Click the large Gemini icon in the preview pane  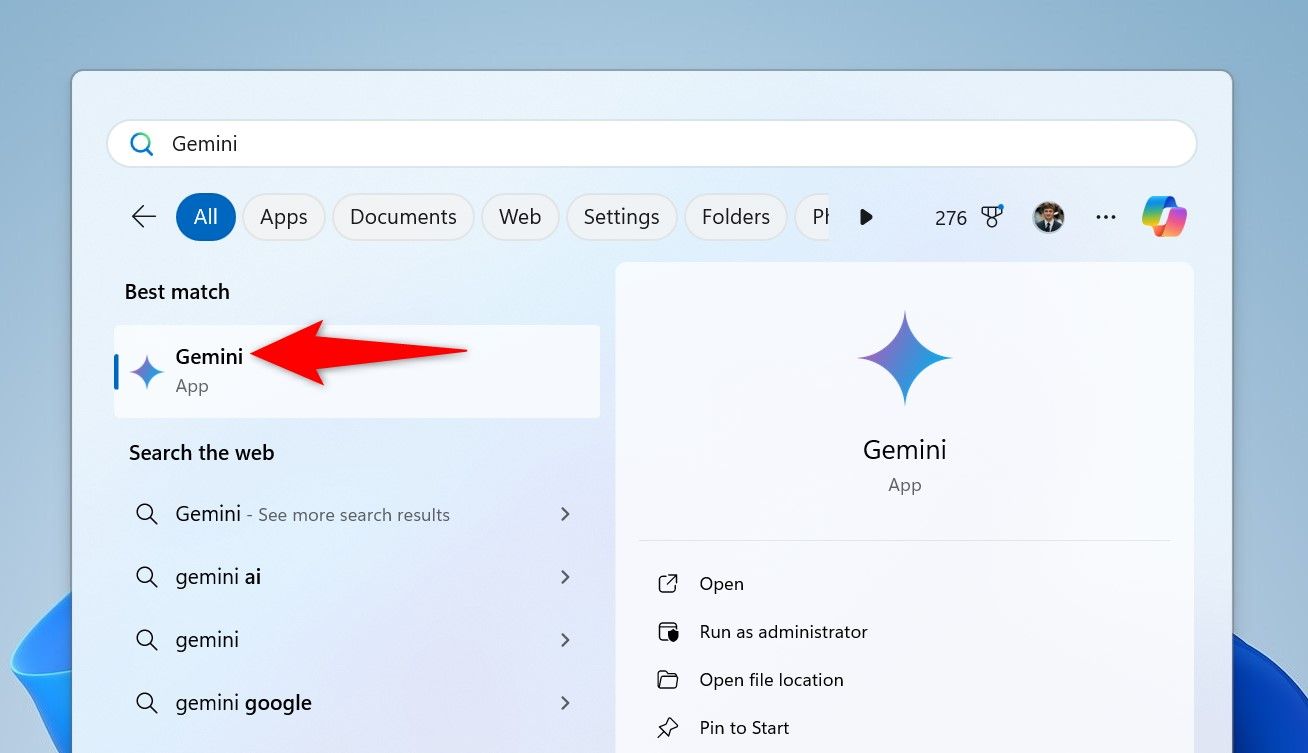(904, 358)
